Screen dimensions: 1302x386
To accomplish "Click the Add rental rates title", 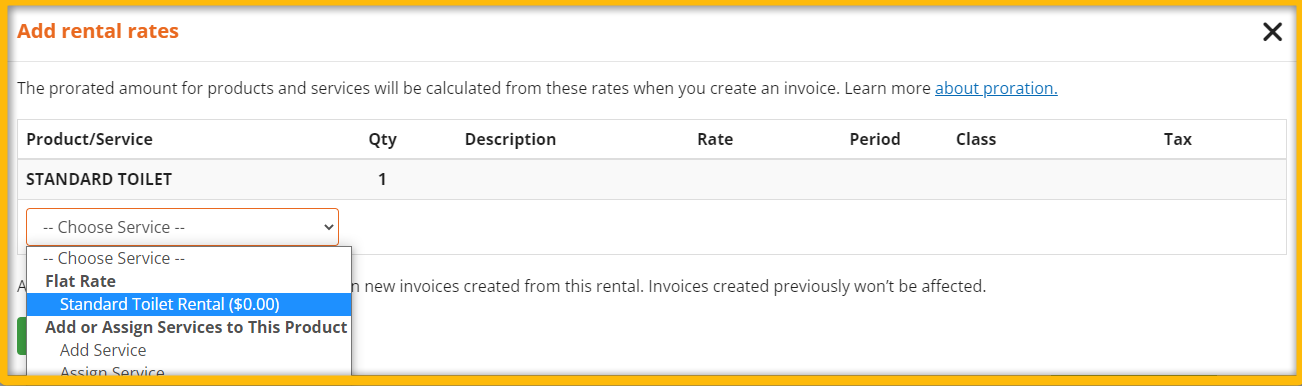I will pos(98,31).
